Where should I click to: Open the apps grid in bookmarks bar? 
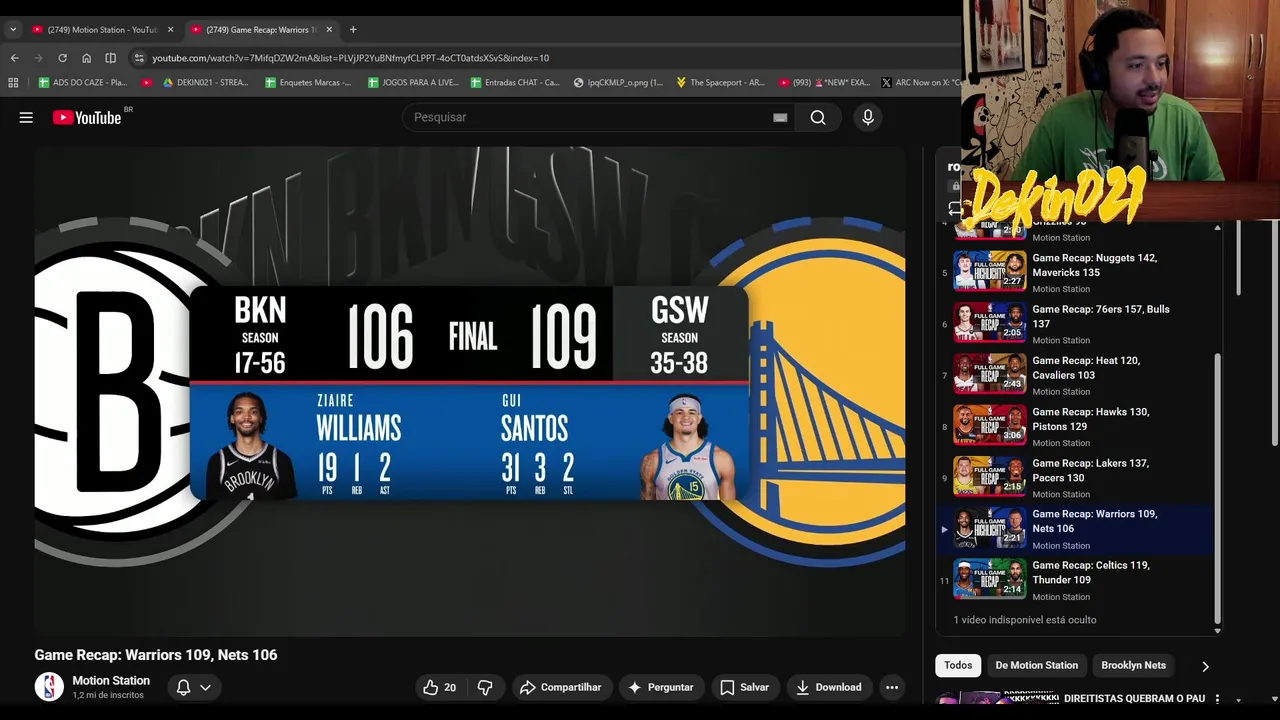point(14,83)
